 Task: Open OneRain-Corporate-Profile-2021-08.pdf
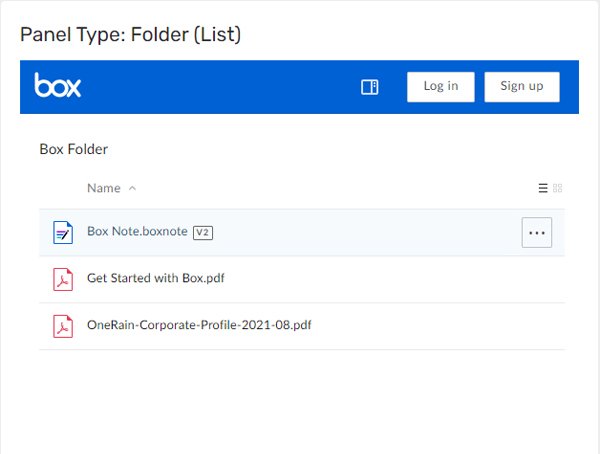[x=200, y=326]
